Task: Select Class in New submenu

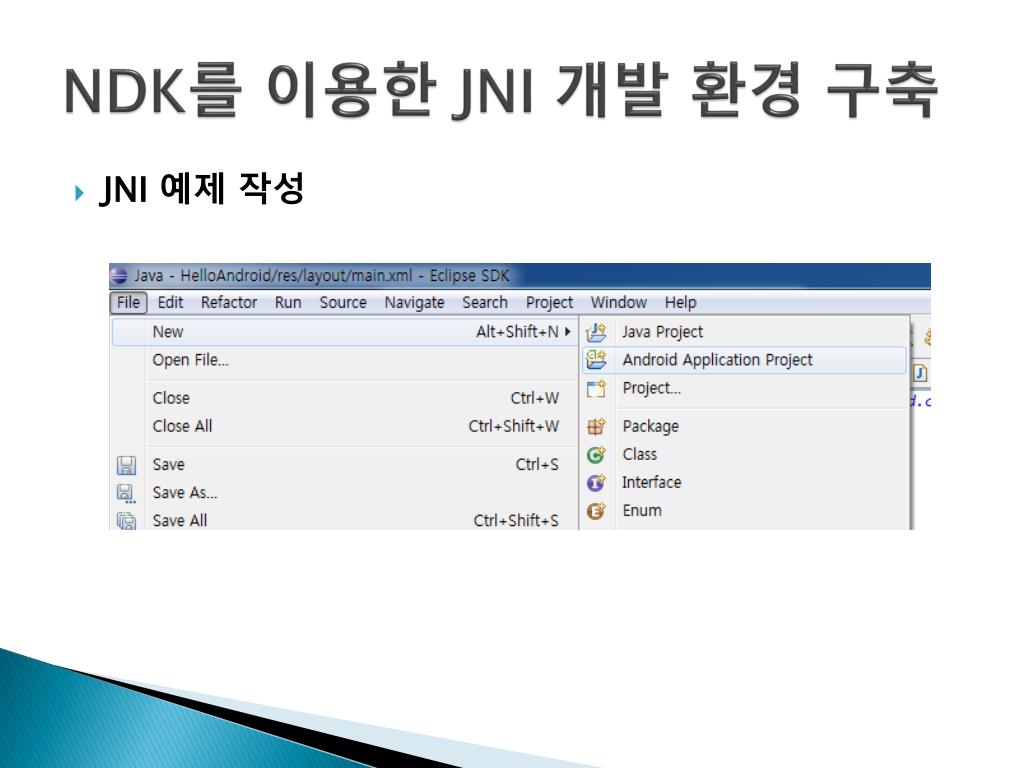Action: pyautogui.click(x=744, y=454)
